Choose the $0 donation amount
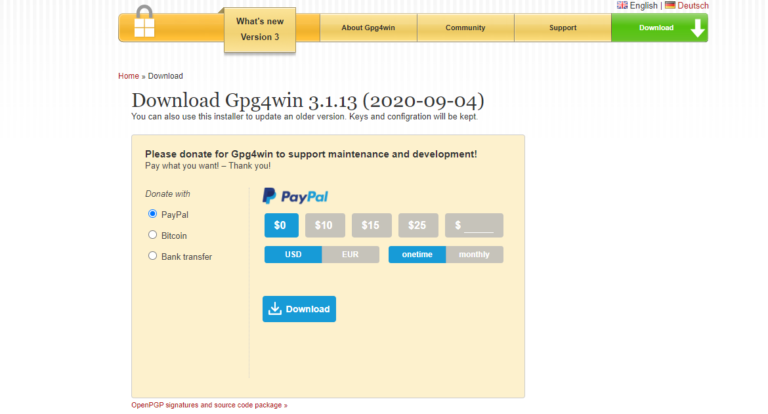 [281, 225]
